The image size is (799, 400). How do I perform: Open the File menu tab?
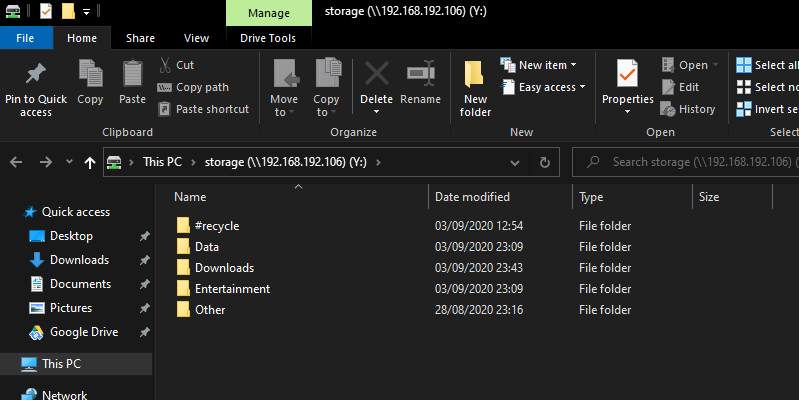coord(26,38)
